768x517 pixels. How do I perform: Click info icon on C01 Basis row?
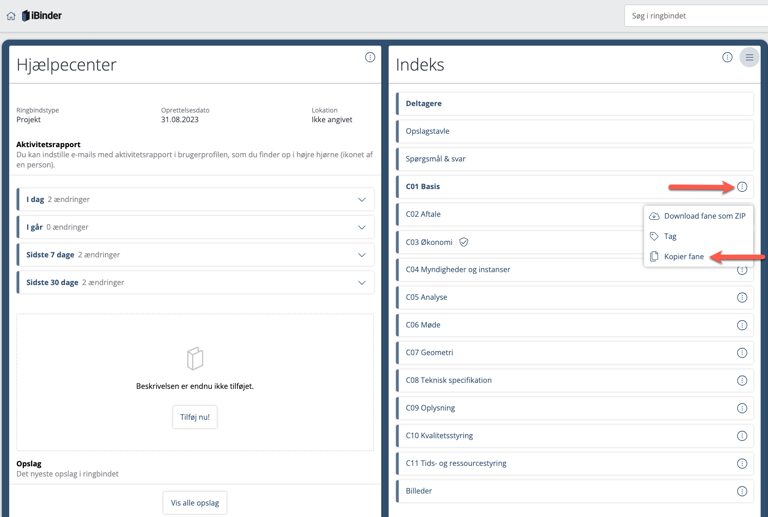pos(742,187)
